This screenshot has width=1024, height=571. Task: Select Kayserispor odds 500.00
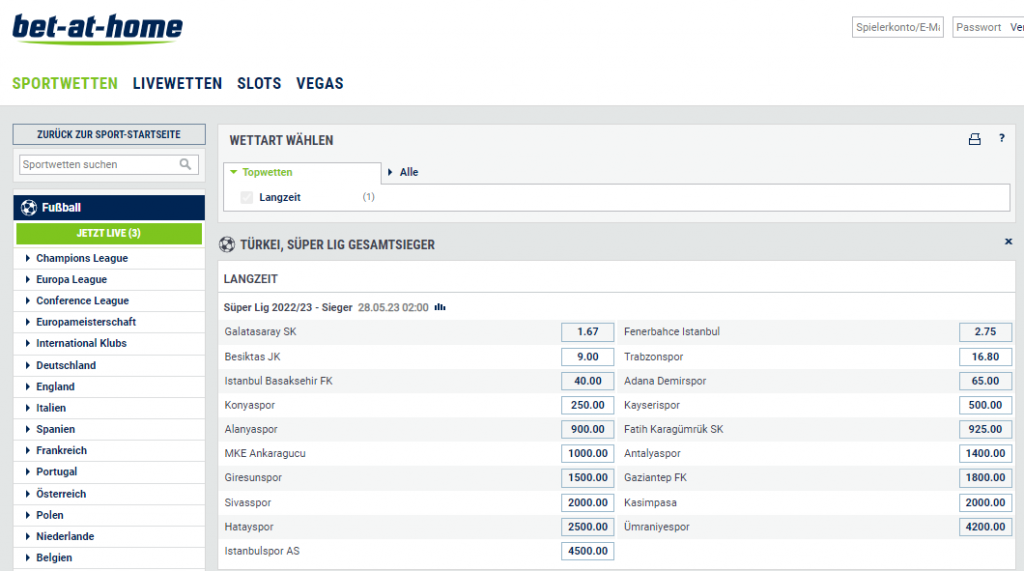tap(985, 405)
